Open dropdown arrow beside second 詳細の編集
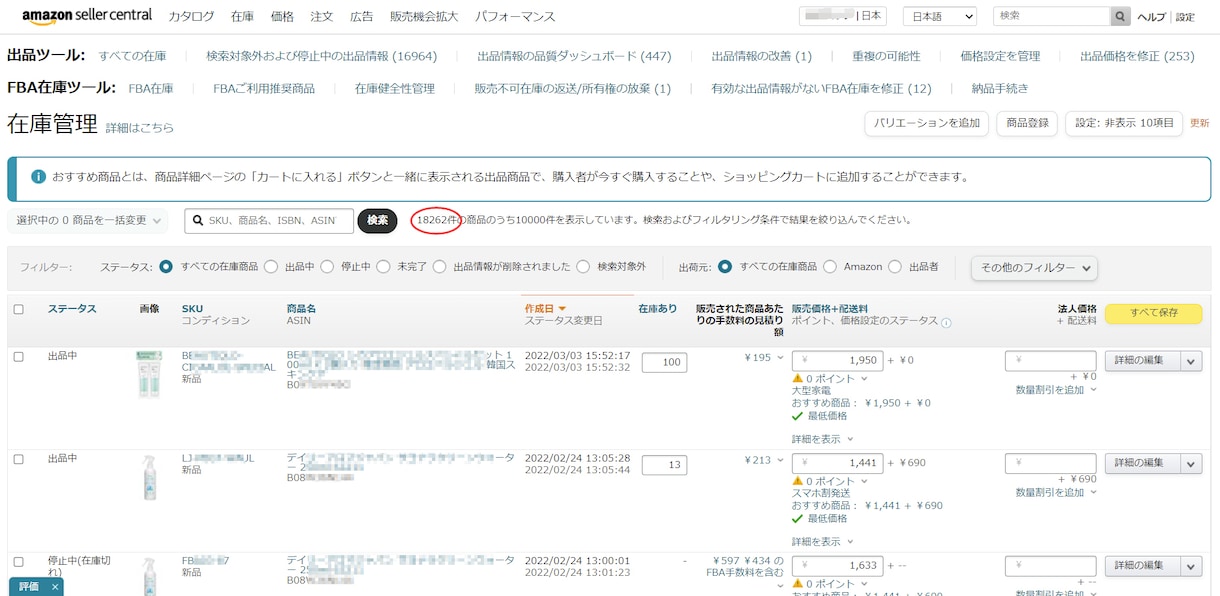1220x596 pixels. [x=1191, y=463]
